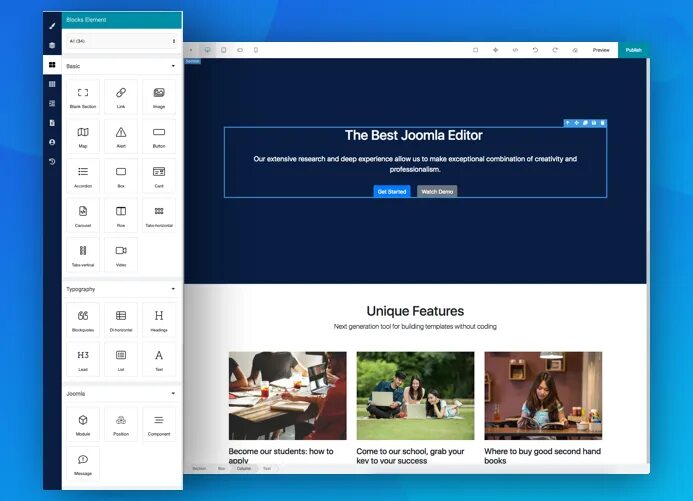Screen dimensions: 693x501
Task: Open the user account icon in sidebar
Action: click(x=52, y=142)
